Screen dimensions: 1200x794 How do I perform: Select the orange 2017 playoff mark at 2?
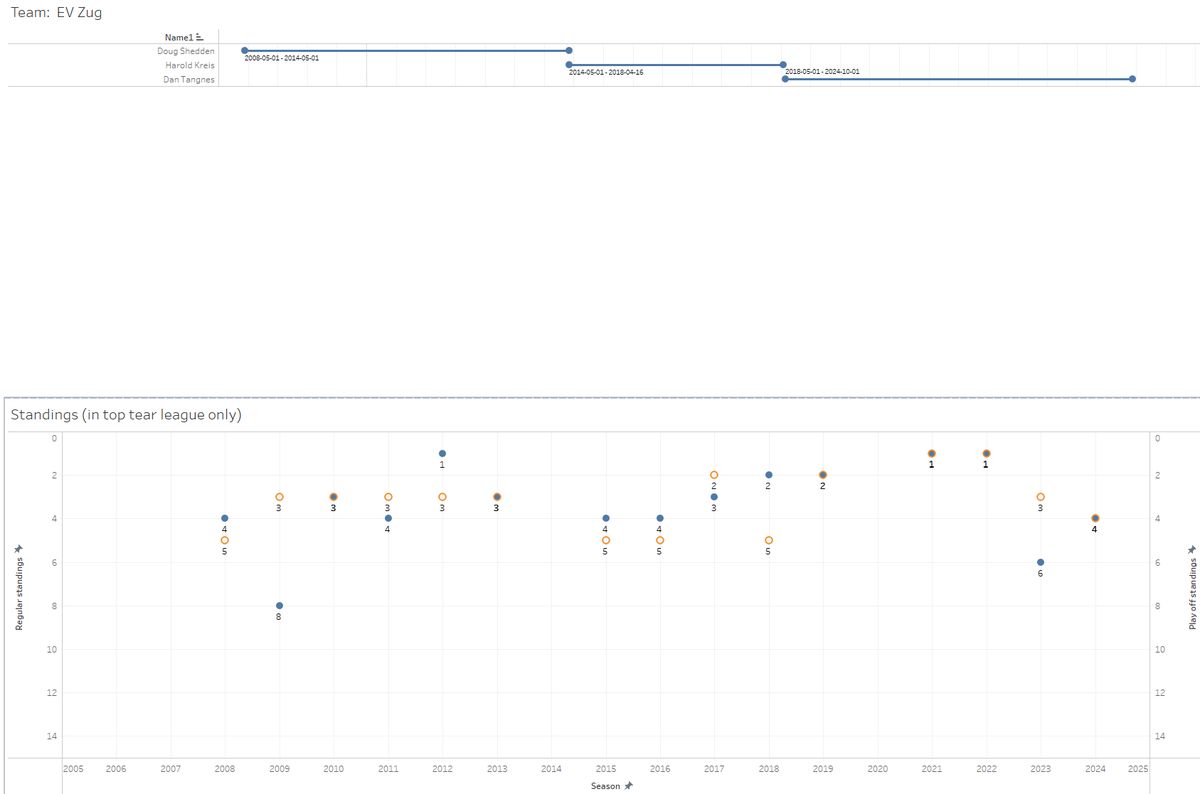(714, 475)
